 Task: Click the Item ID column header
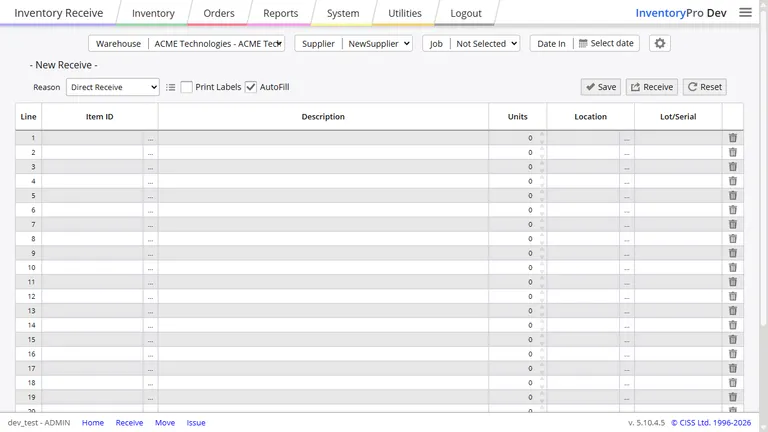pyautogui.click(x=100, y=117)
